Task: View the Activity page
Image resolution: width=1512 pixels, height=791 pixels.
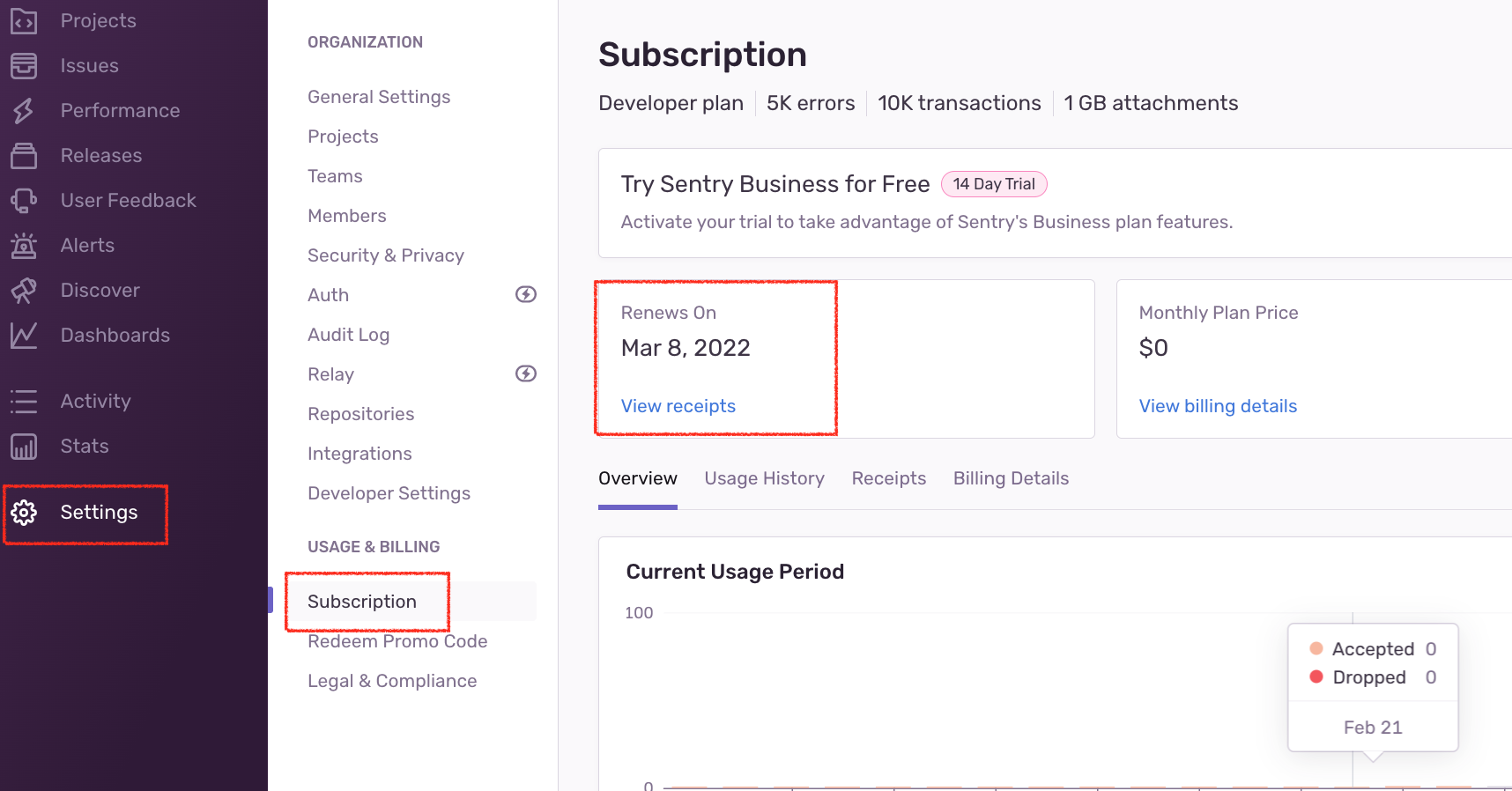Action: 95,402
